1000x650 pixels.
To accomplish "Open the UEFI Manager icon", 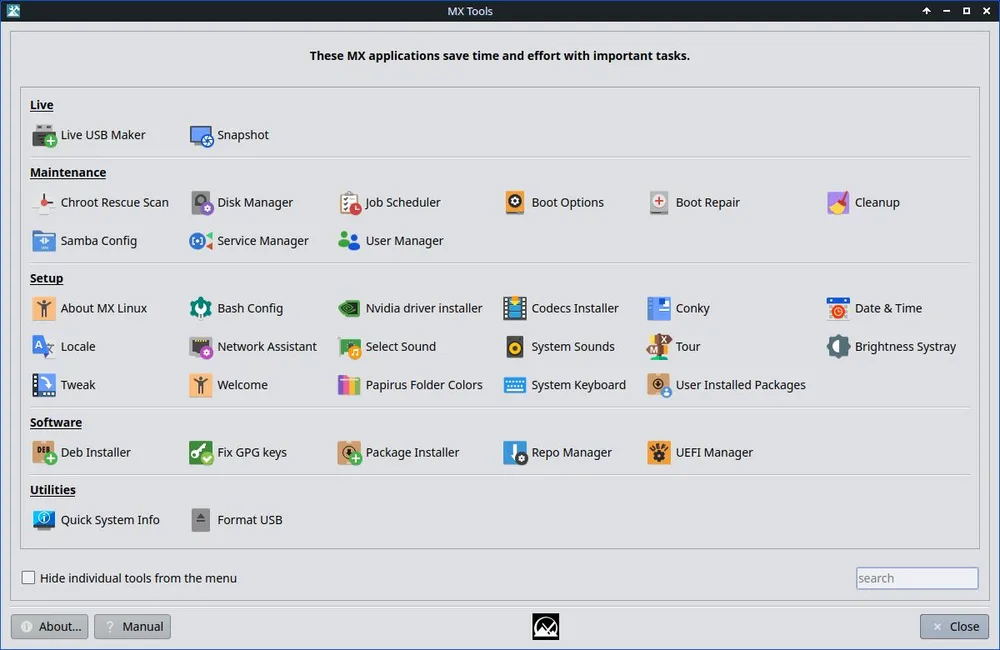I will tap(659, 453).
